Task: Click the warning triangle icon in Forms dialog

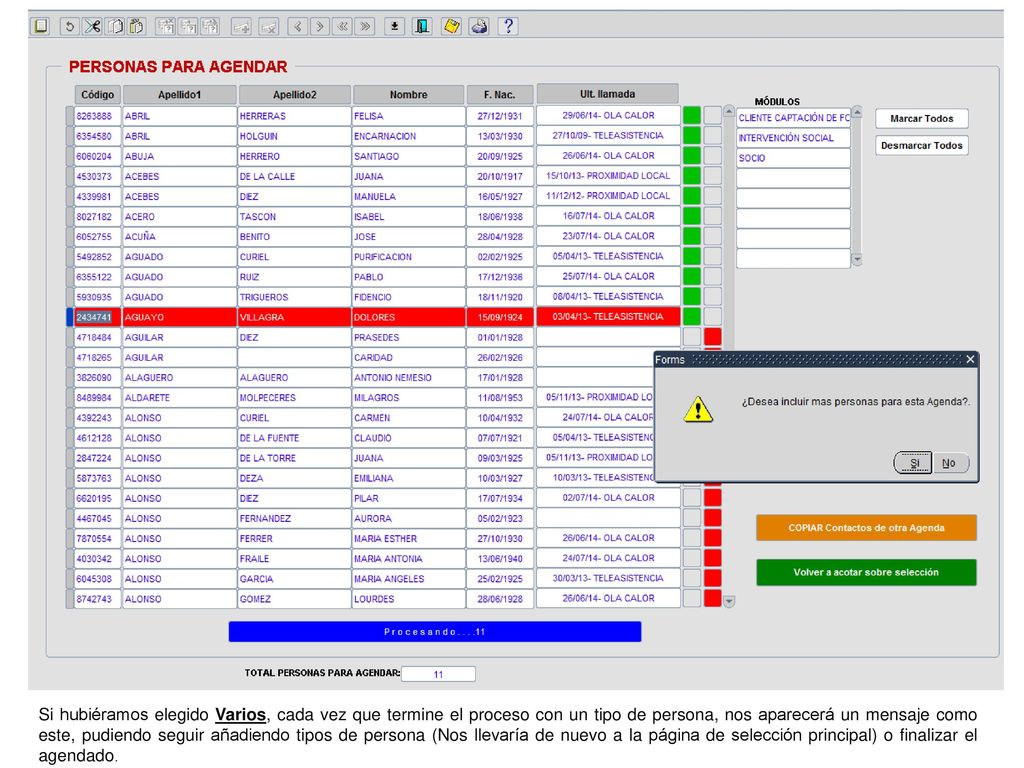Action: coord(698,409)
